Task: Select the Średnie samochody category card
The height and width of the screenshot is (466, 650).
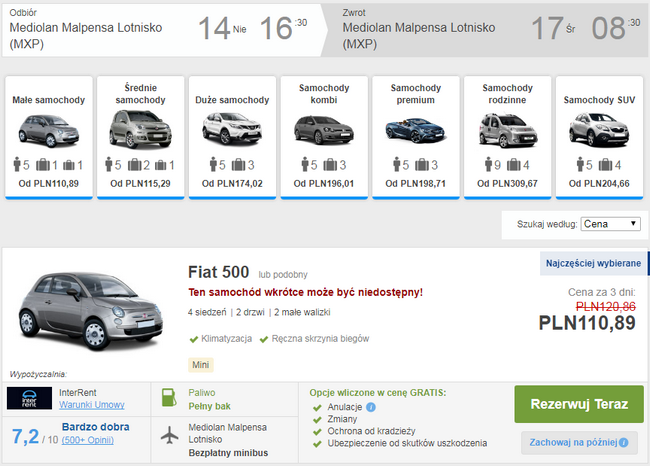Action: click(141, 137)
